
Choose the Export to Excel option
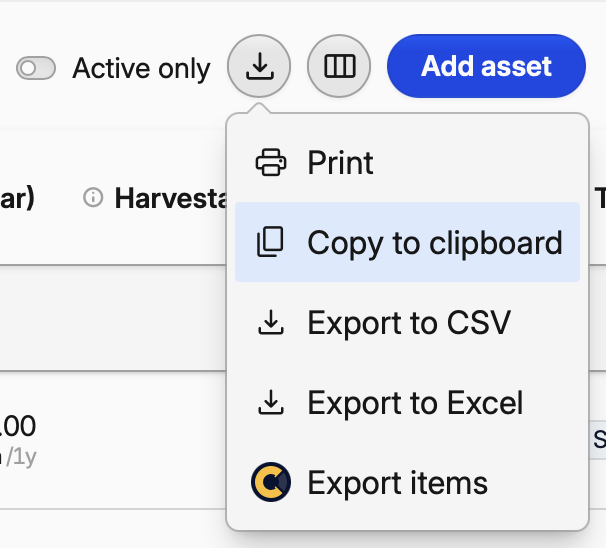(415, 403)
